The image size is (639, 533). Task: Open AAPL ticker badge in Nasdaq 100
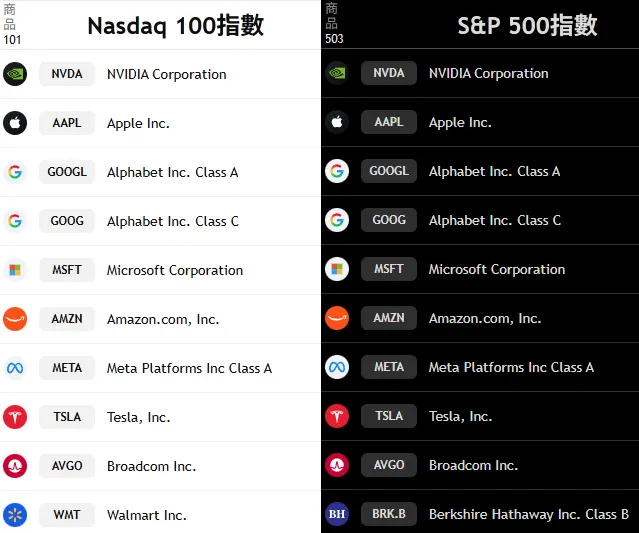pyautogui.click(x=67, y=123)
